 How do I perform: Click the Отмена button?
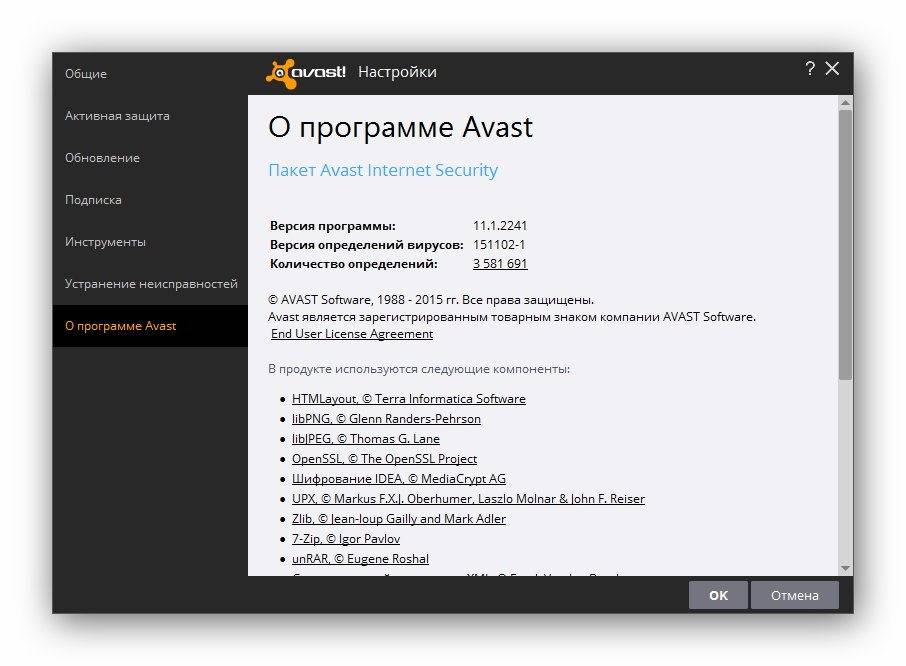pyautogui.click(x=794, y=595)
